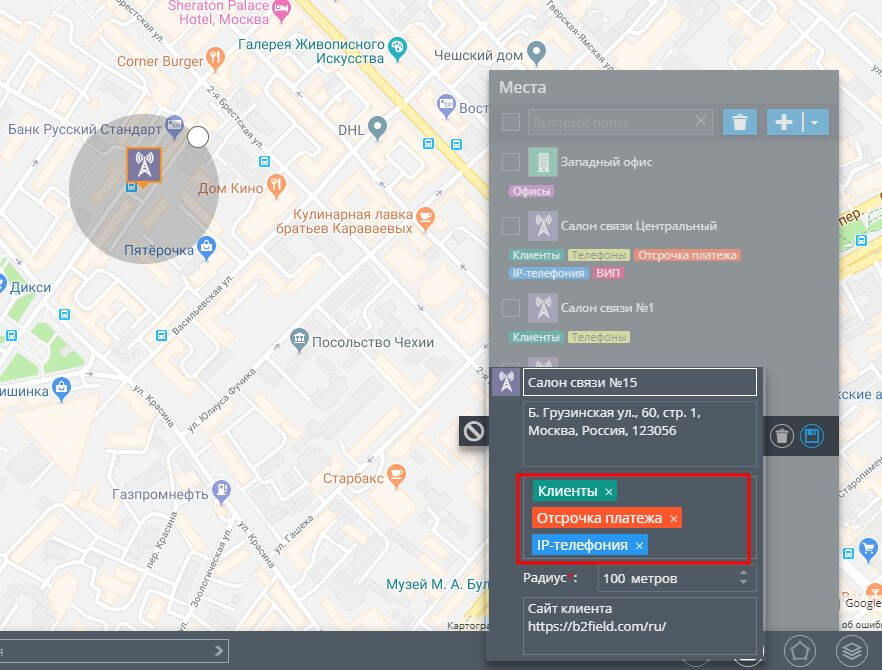This screenshot has width=882, height=670.
Task: Remove the Отсрочка платежа tag in the editor
Action: coord(673,519)
